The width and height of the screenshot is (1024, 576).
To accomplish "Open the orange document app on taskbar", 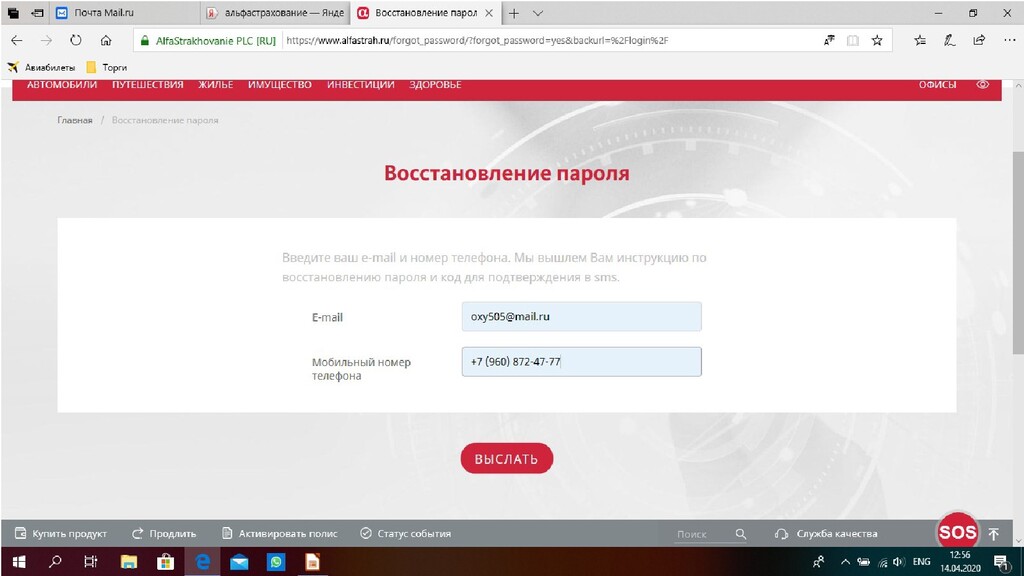I will [x=312, y=562].
